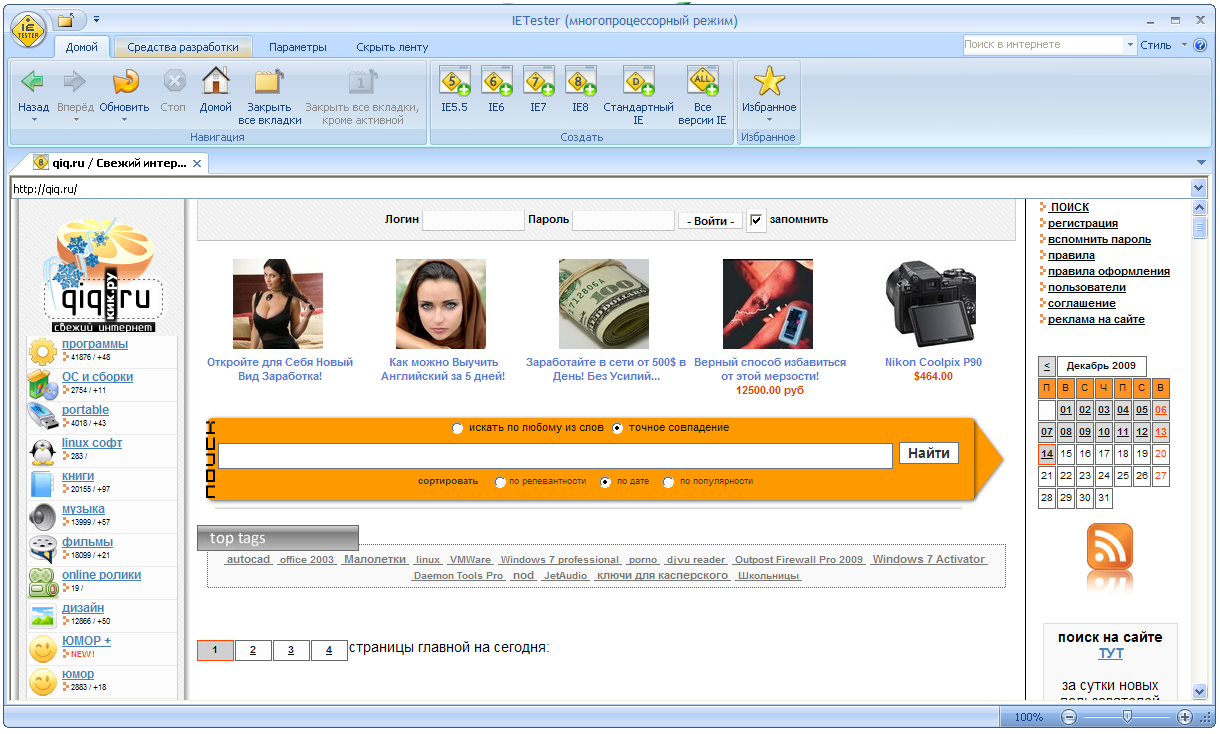Select искать по любому из слов radio
Screen dimensions: 1220x734
point(458,428)
